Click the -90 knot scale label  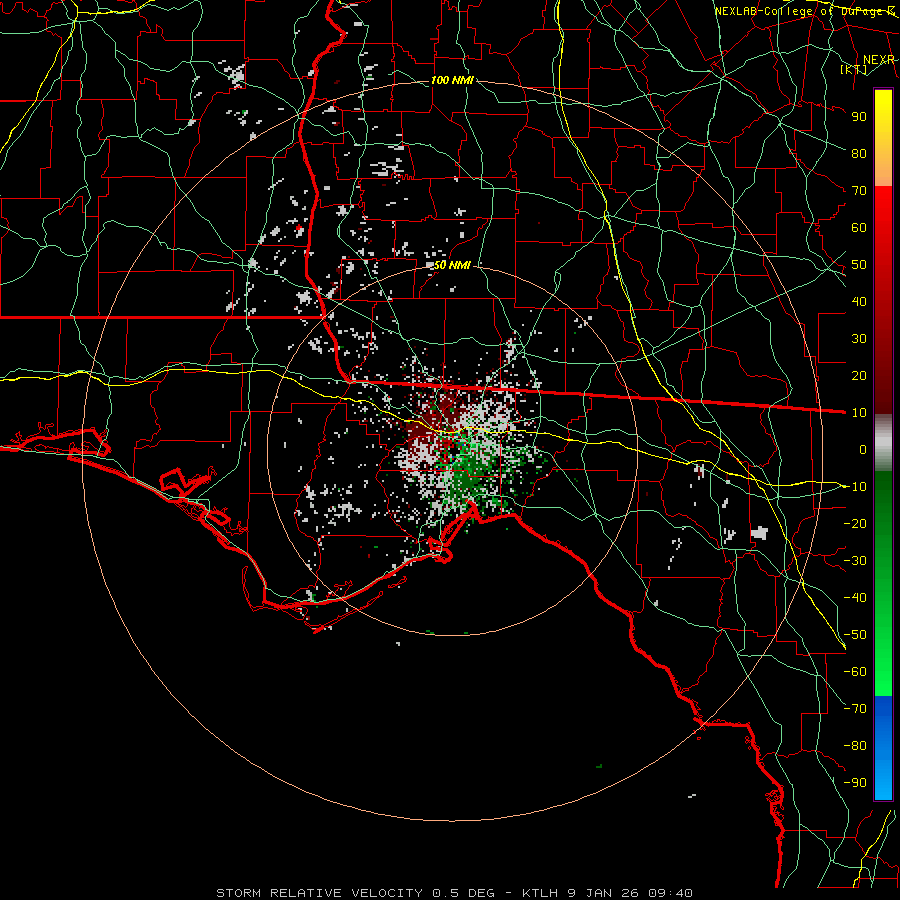coord(855,783)
